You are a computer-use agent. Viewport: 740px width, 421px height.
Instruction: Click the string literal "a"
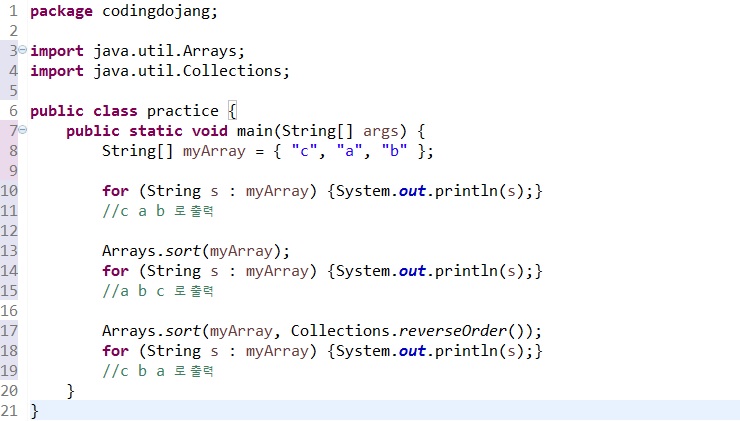(349, 151)
